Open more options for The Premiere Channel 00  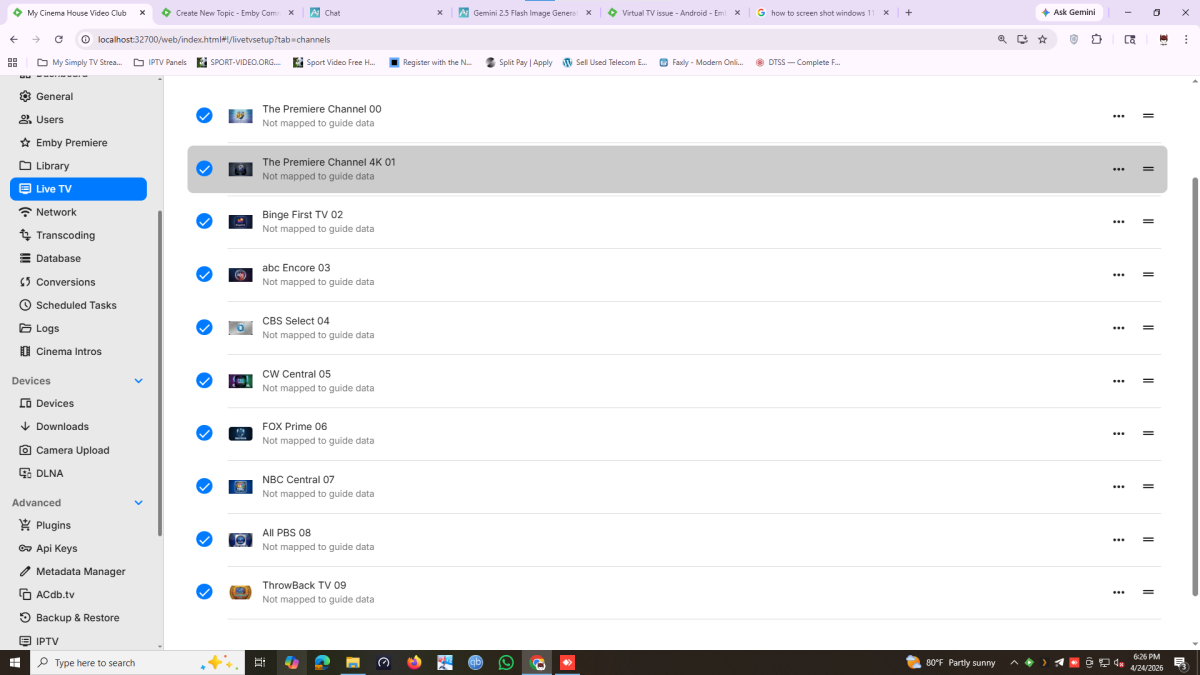coord(1118,116)
